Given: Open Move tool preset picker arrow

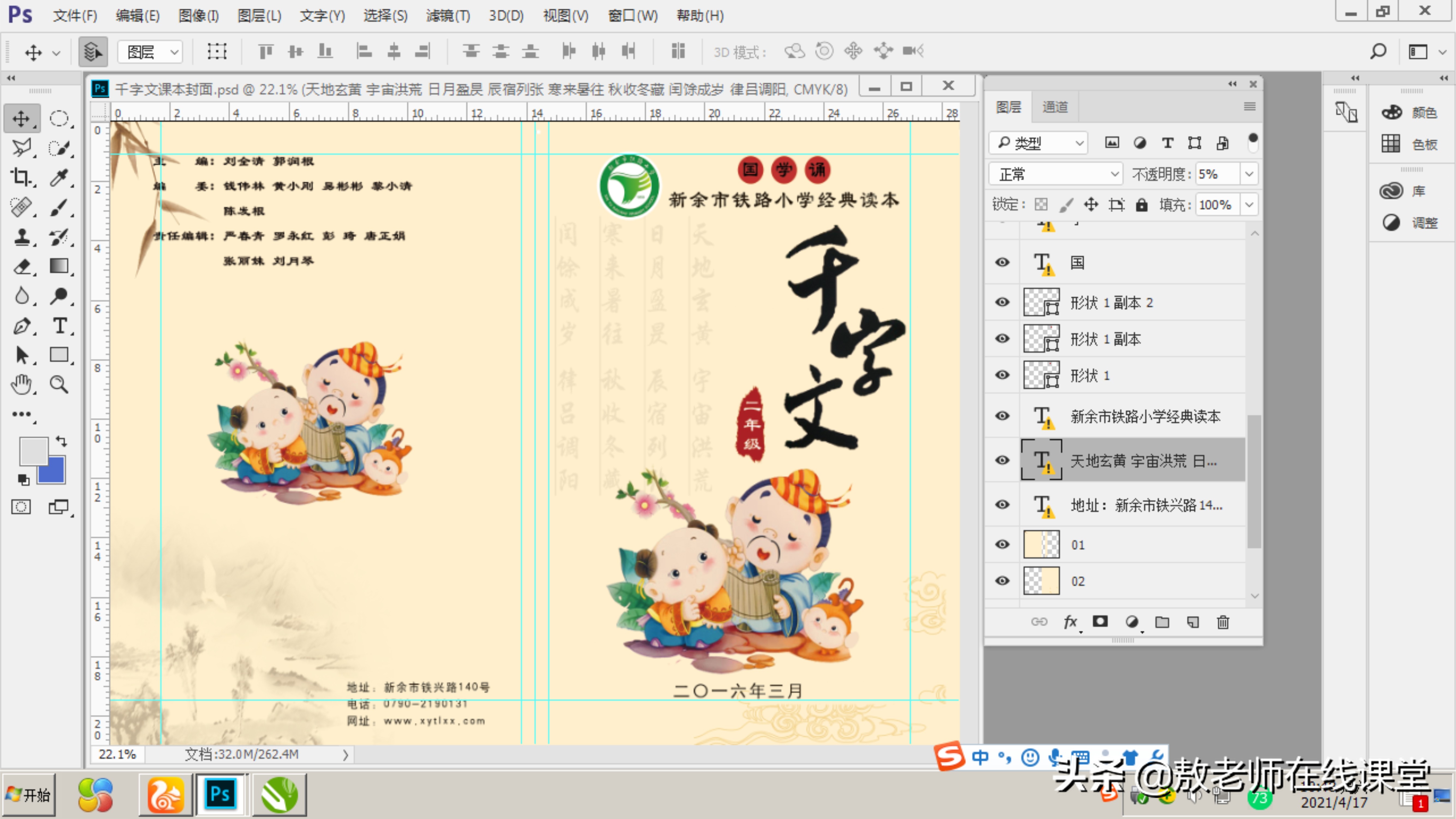Looking at the screenshot, I should click(56, 53).
